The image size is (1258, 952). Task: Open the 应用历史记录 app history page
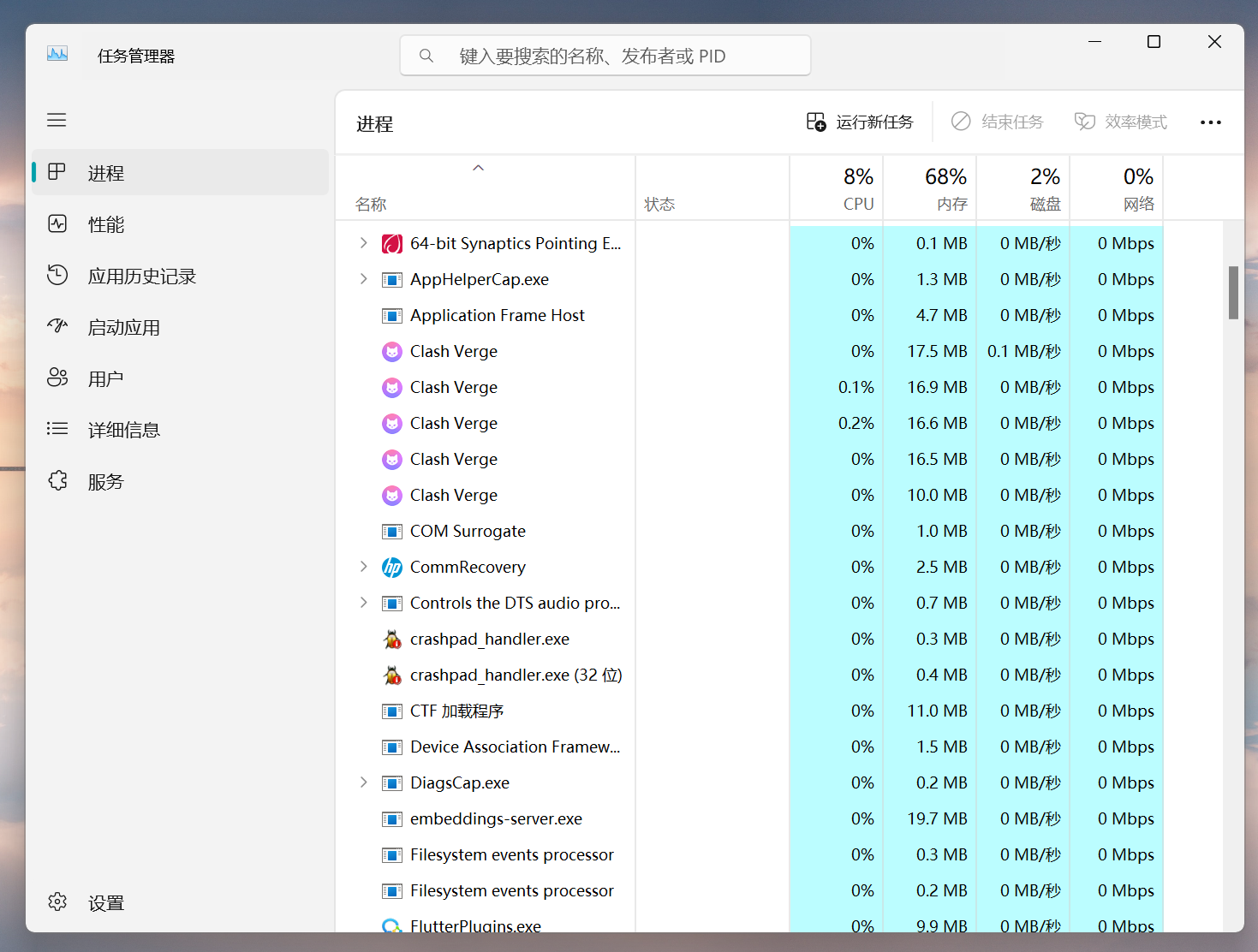tap(180, 276)
